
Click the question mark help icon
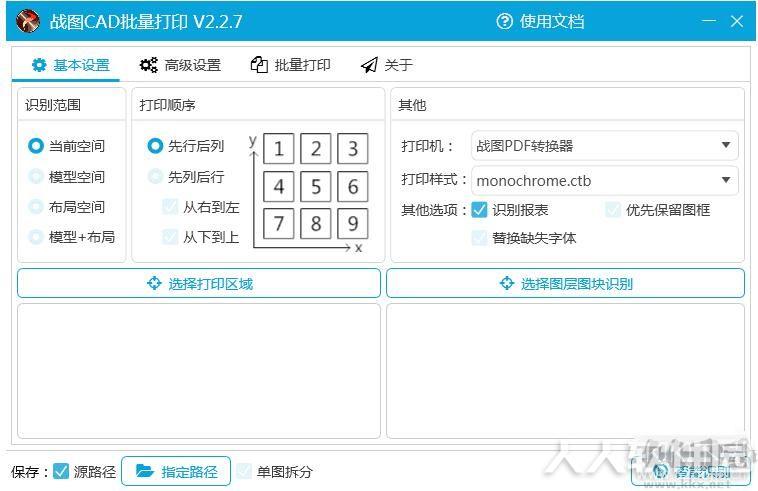504,21
